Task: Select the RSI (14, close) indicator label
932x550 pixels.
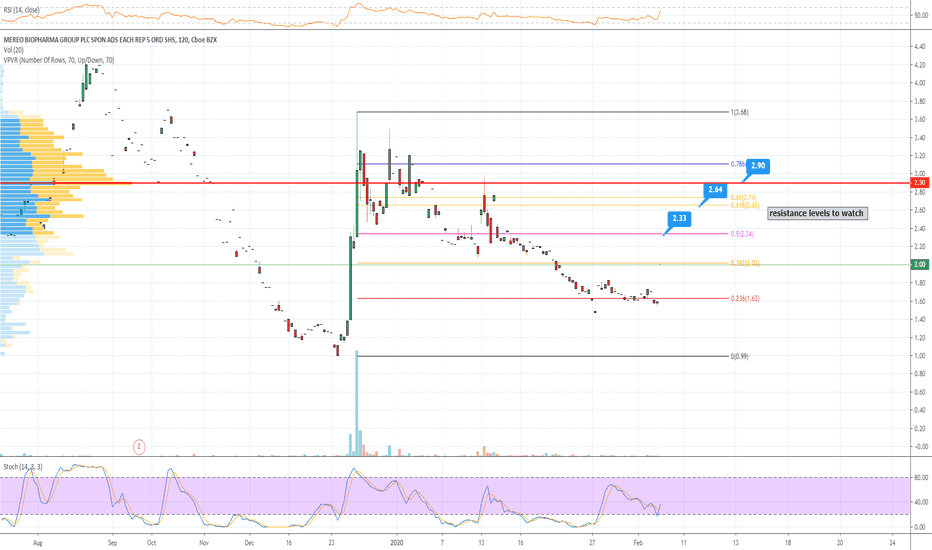Action: (21, 10)
